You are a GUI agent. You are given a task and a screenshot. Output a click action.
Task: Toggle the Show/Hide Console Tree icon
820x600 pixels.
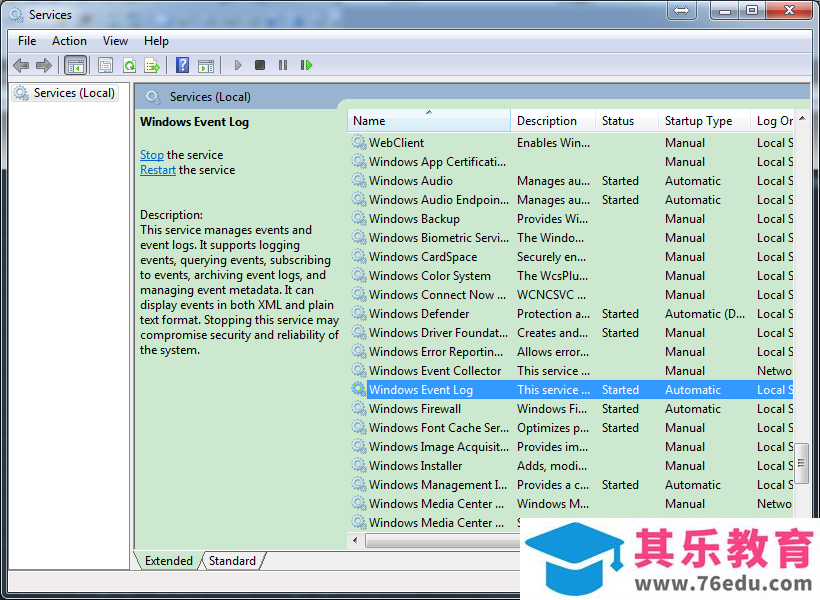tap(75, 65)
